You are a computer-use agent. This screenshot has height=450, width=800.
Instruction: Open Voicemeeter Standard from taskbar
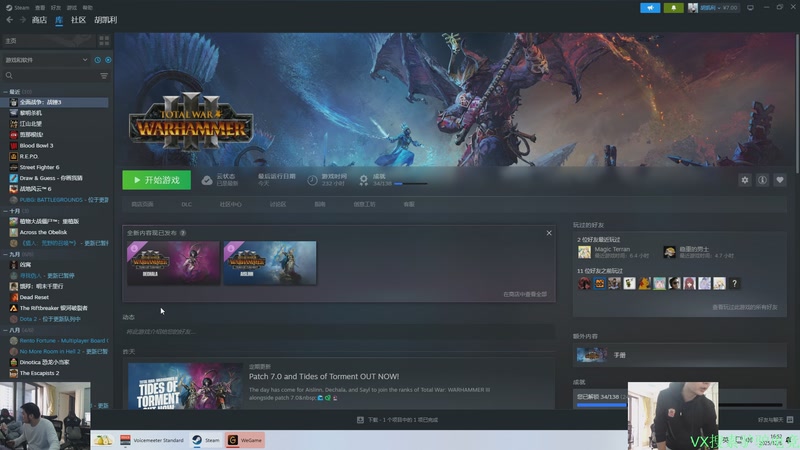tap(152, 440)
